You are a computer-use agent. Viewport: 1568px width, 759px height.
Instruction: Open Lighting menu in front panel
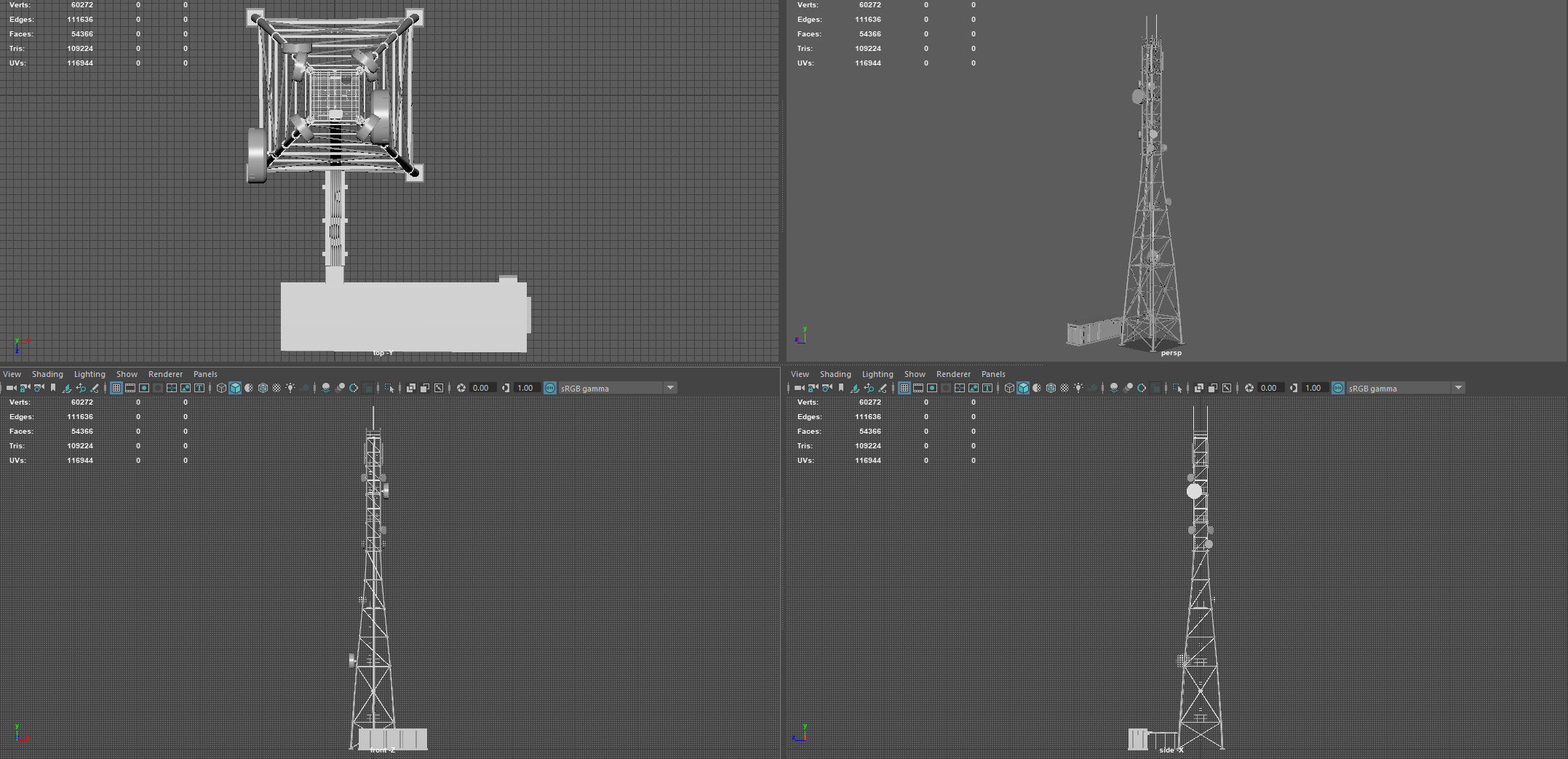click(x=89, y=374)
